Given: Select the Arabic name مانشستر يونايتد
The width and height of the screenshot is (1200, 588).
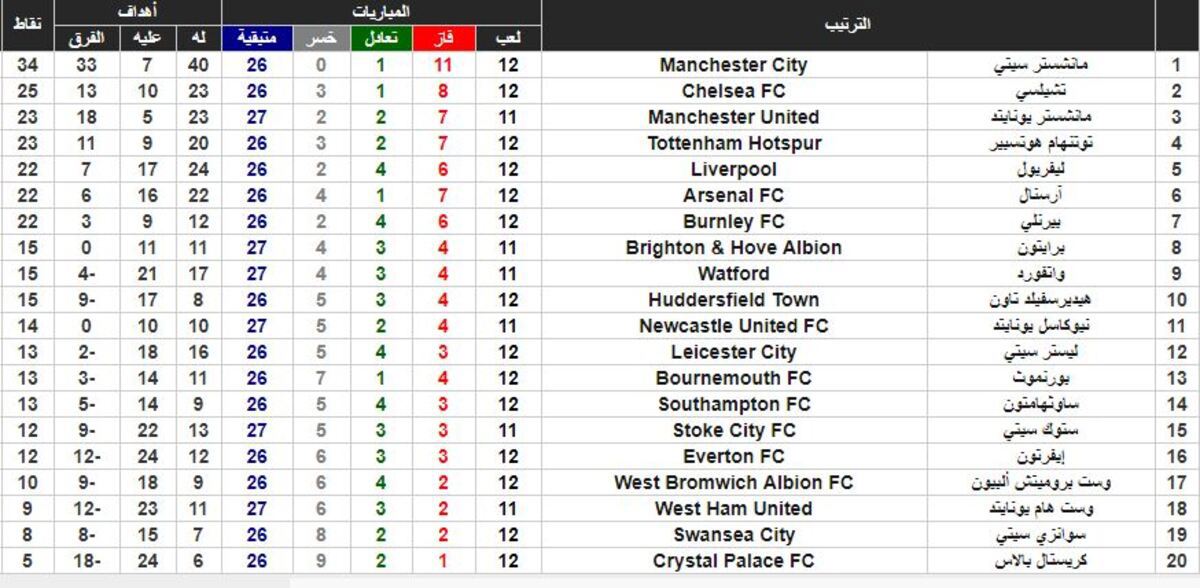Looking at the screenshot, I should pos(1042,117).
